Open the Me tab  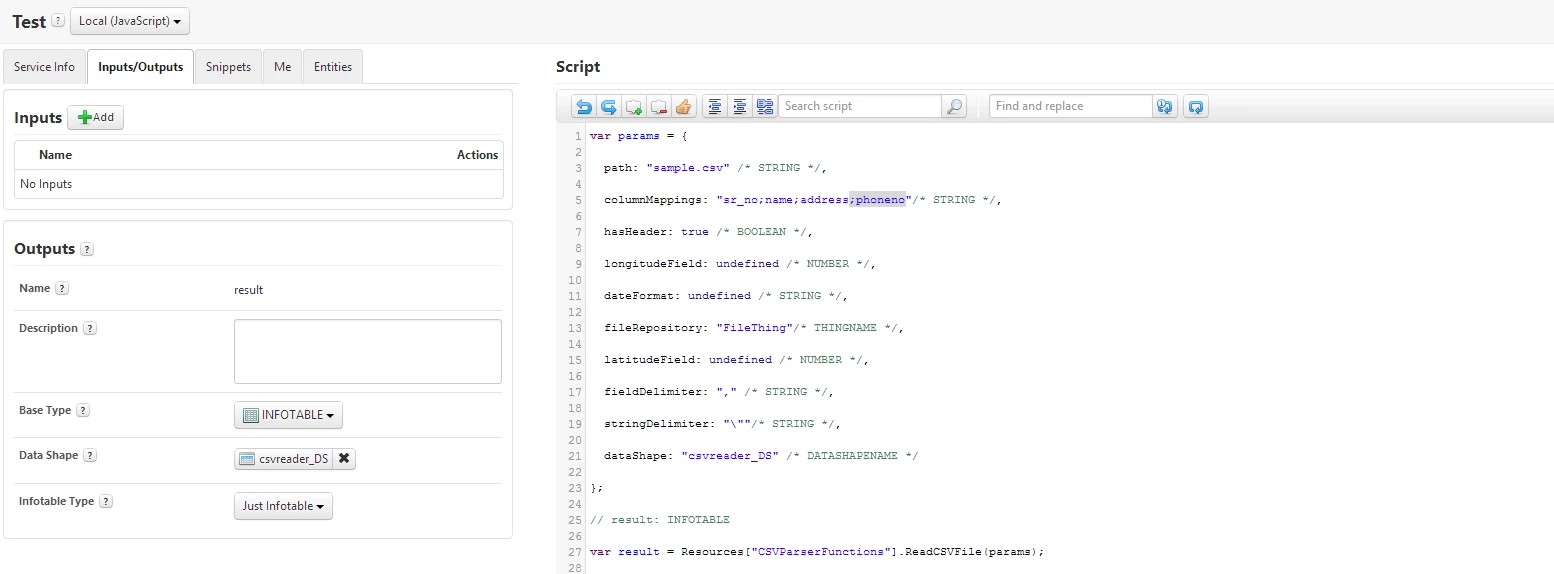coord(283,67)
